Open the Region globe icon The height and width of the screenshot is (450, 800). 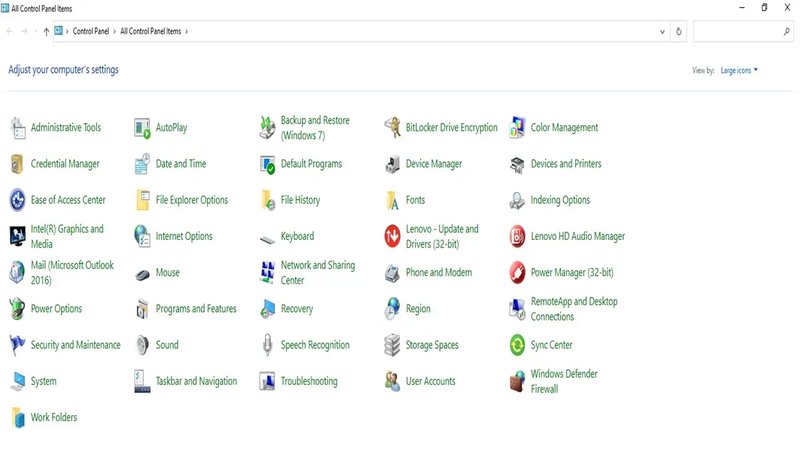click(392, 309)
